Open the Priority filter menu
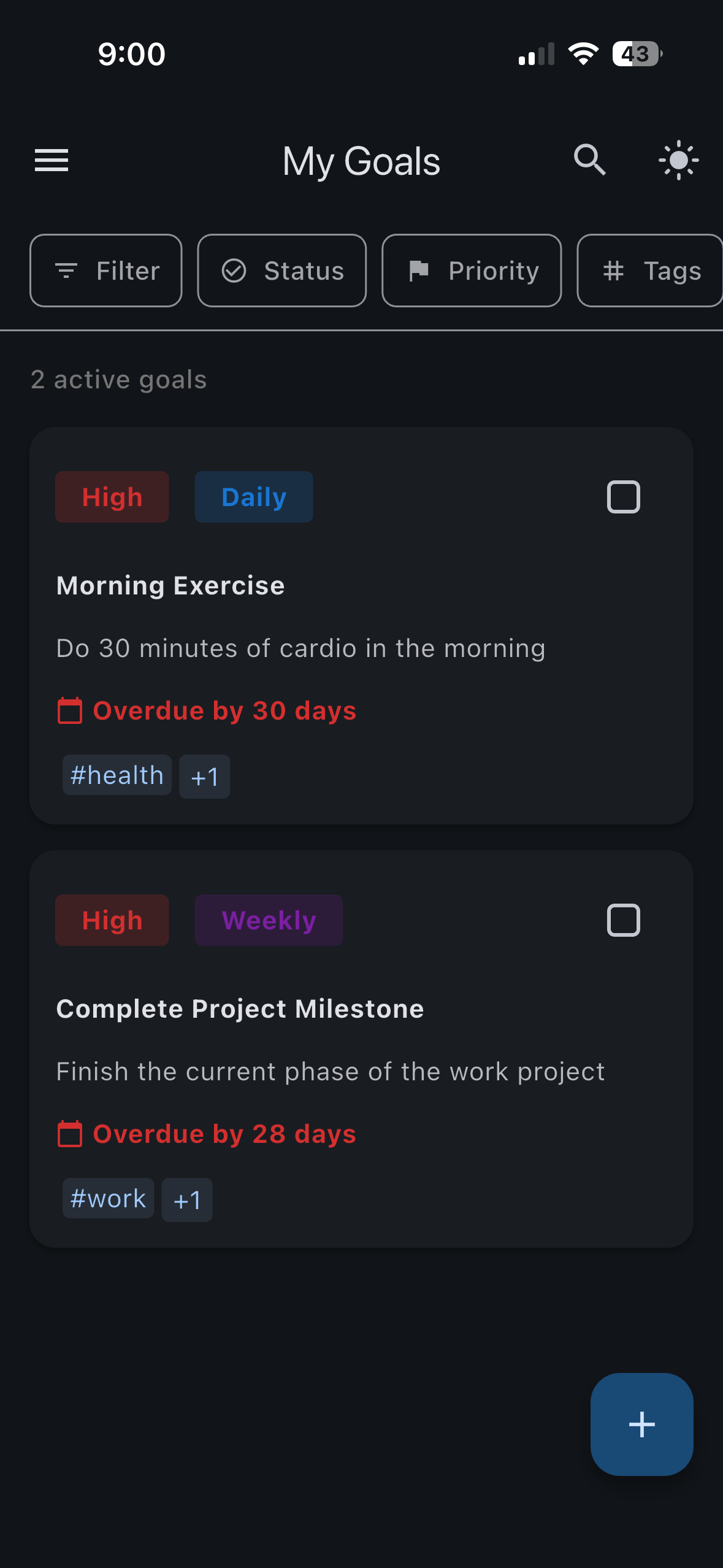The height and width of the screenshot is (1568, 723). (x=471, y=271)
